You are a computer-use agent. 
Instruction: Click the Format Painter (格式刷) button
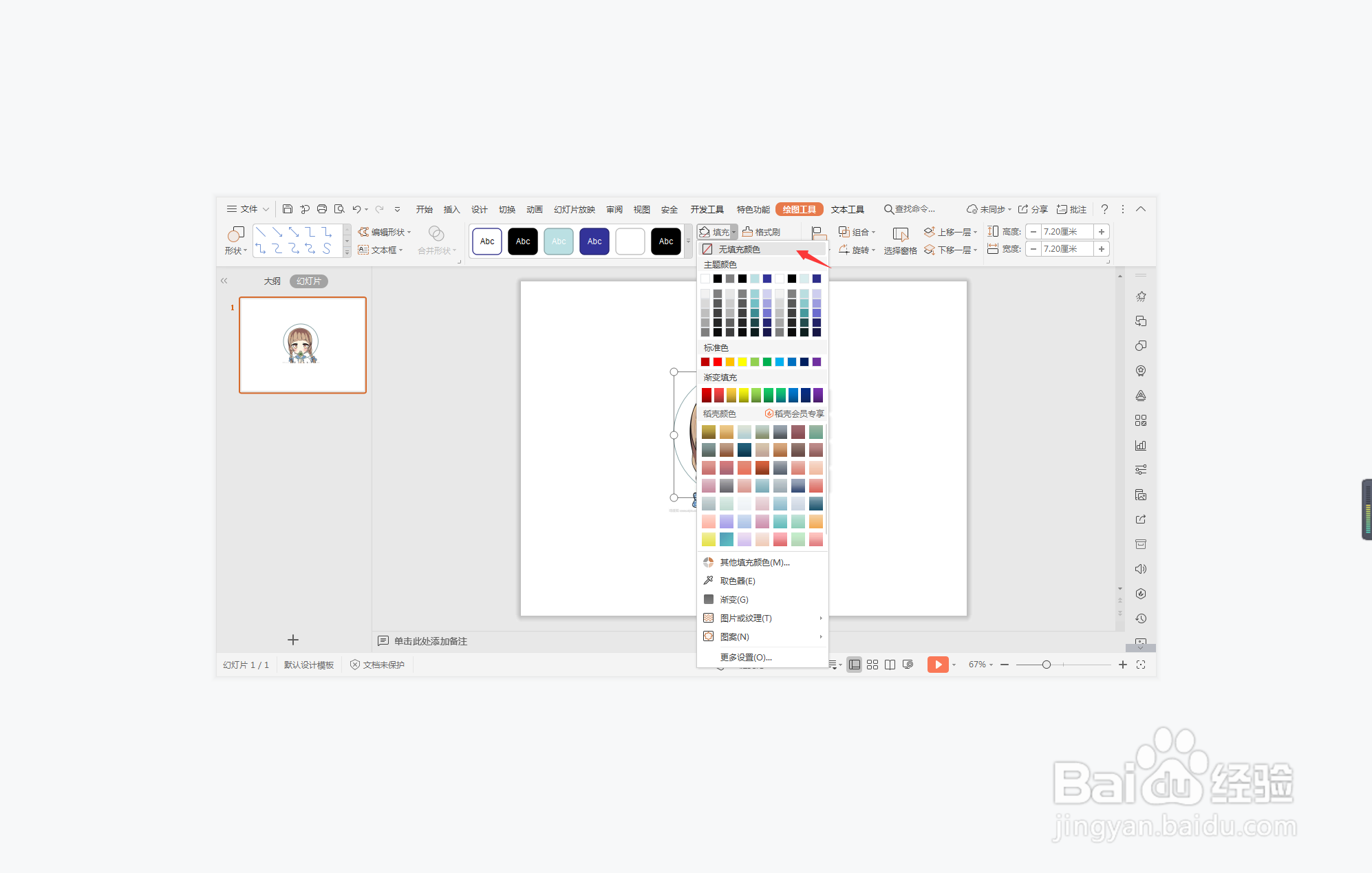tap(762, 232)
